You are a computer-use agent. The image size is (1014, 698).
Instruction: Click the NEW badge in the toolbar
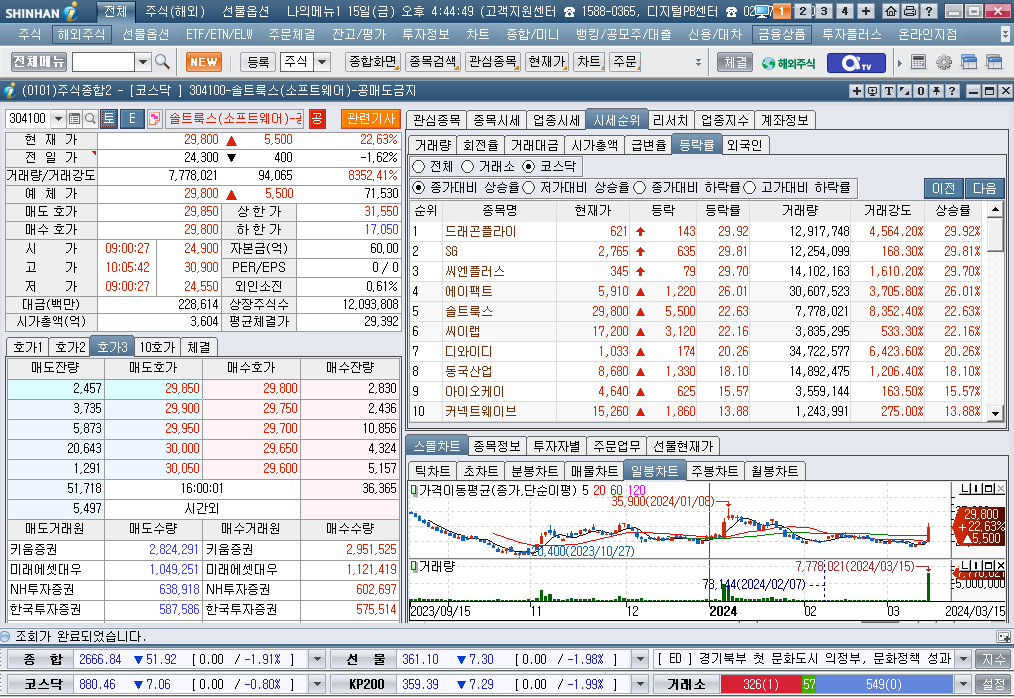(x=204, y=62)
